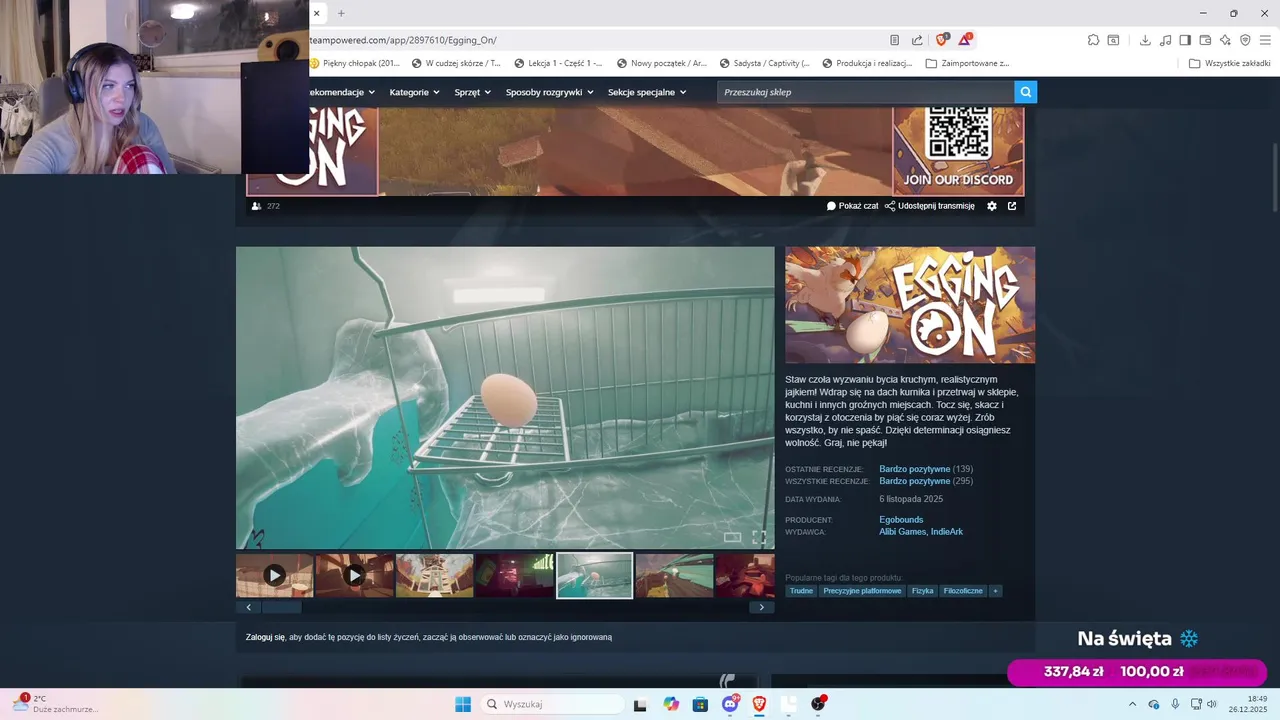This screenshot has height=720, width=1280.
Task: Open the microphone icon in system tray
Action: 1175,704
